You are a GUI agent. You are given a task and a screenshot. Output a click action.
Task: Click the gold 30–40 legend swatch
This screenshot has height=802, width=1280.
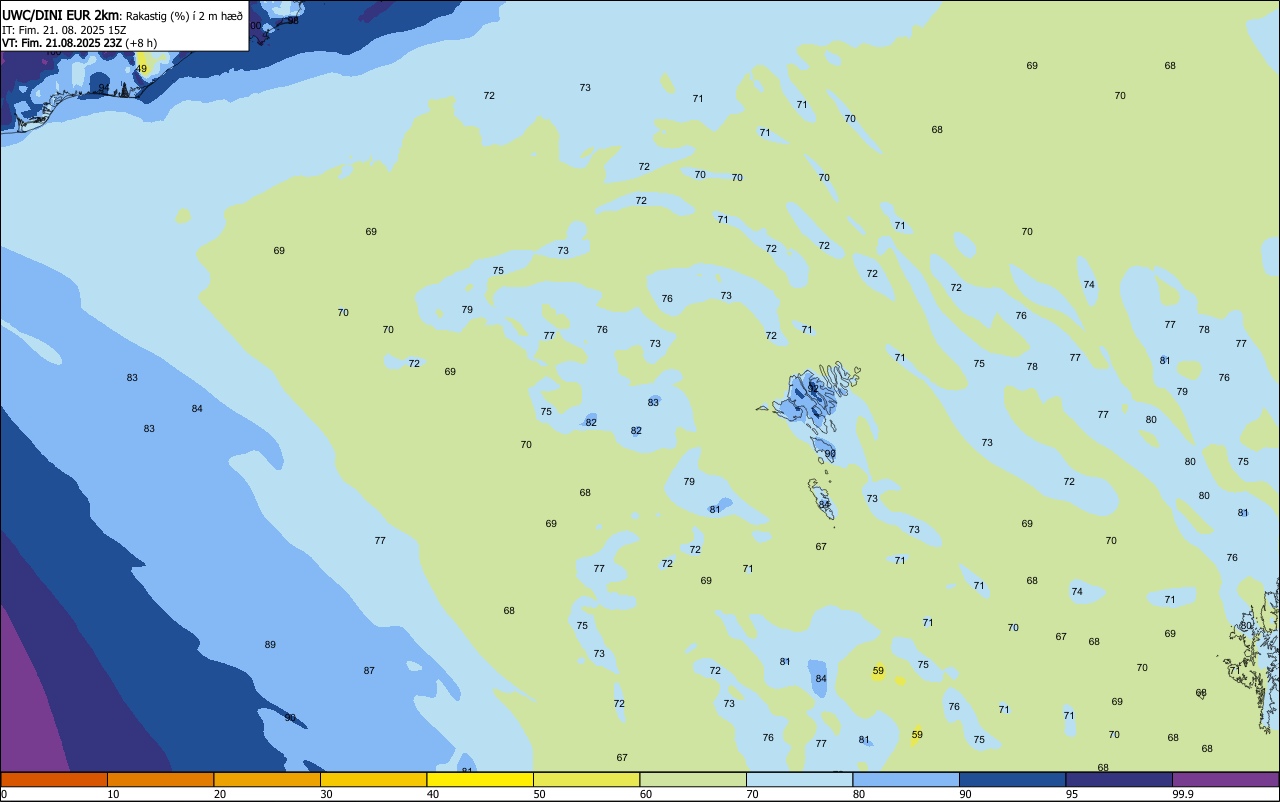[x=373, y=779]
